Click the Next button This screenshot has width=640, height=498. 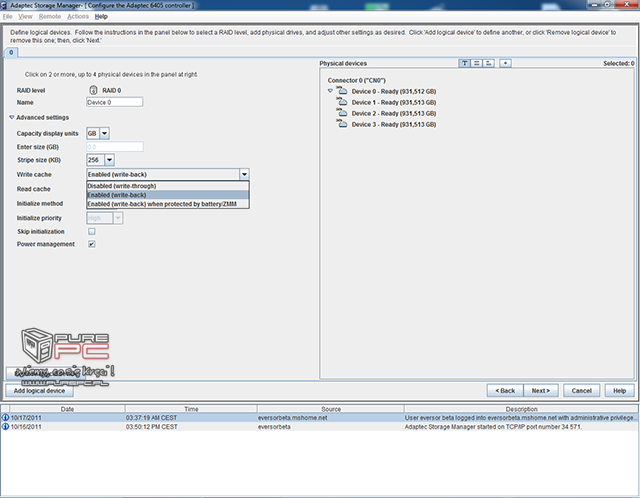pyautogui.click(x=540, y=391)
